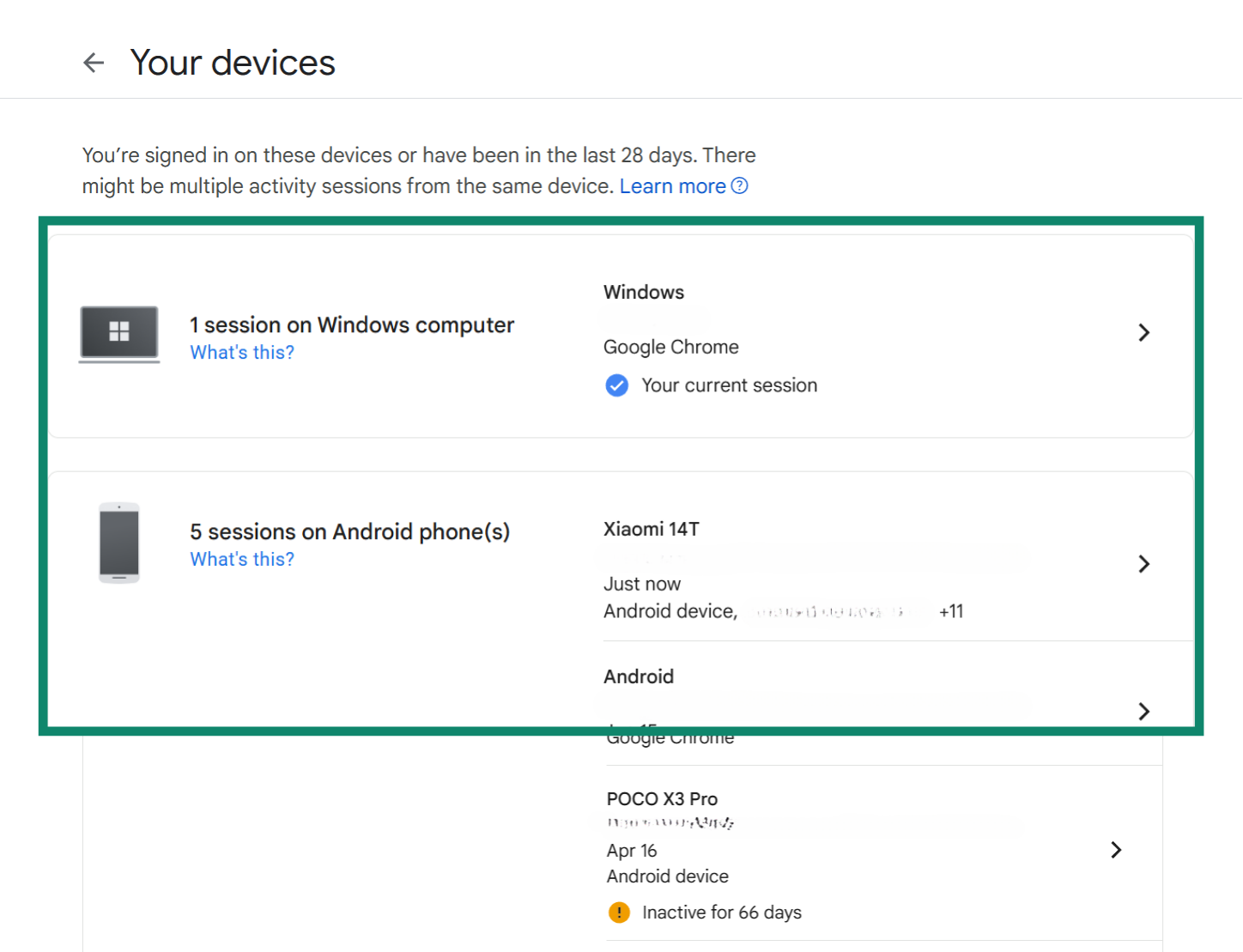This screenshot has height=952, width=1243.
Task: Click the Your devices page heading
Action: coord(233,62)
